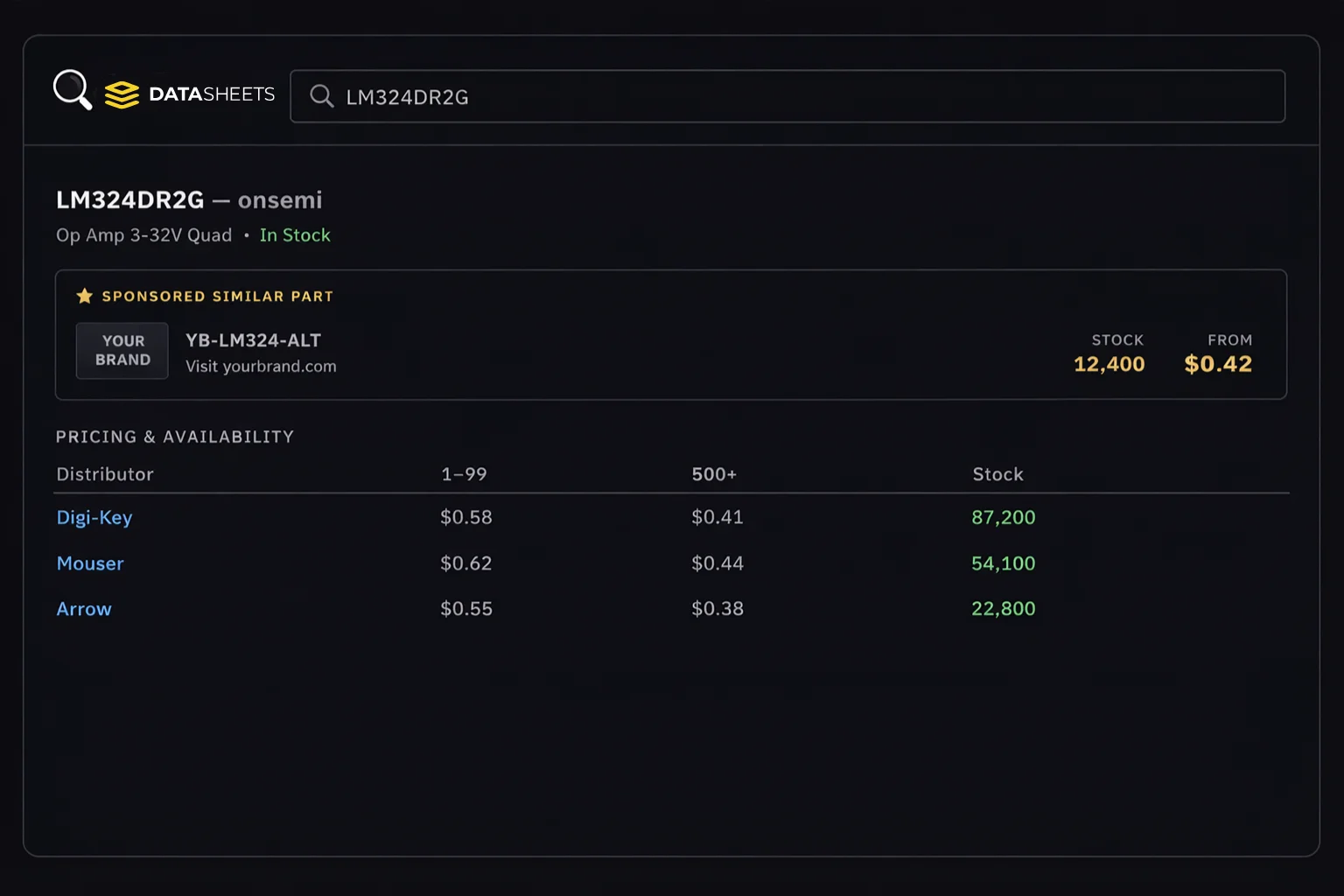The height and width of the screenshot is (896, 1344).
Task: Click the Stock column header in table
Action: point(997,474)
